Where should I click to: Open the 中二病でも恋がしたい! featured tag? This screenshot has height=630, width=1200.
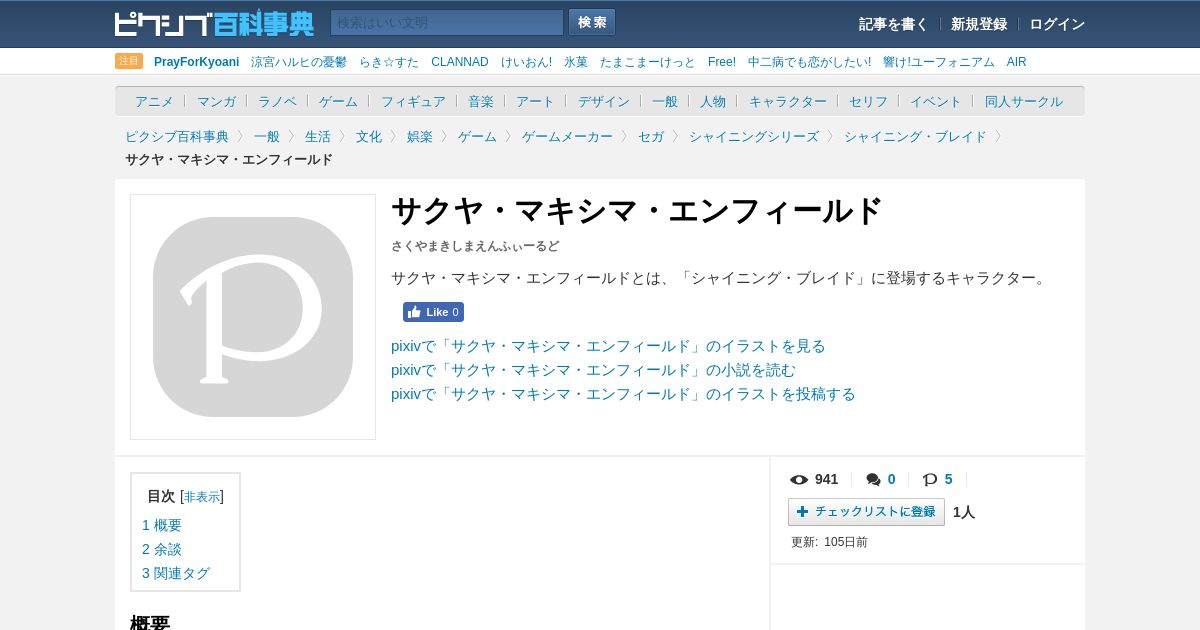(809, 62)
